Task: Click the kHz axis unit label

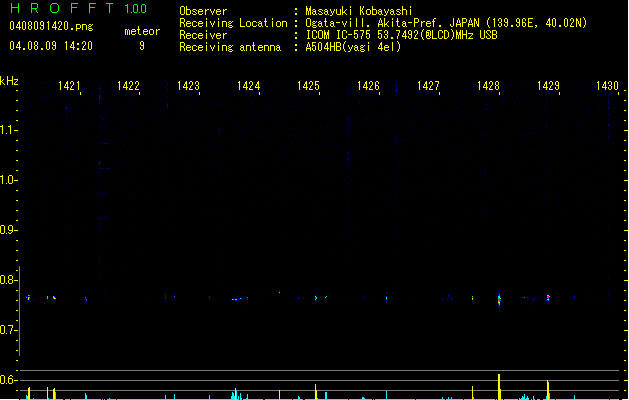Action: [9, 81]
